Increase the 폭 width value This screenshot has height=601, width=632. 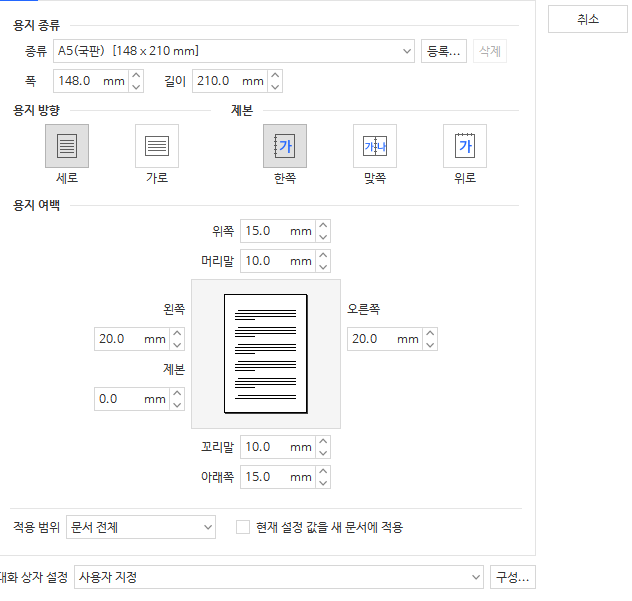[136, 75]
